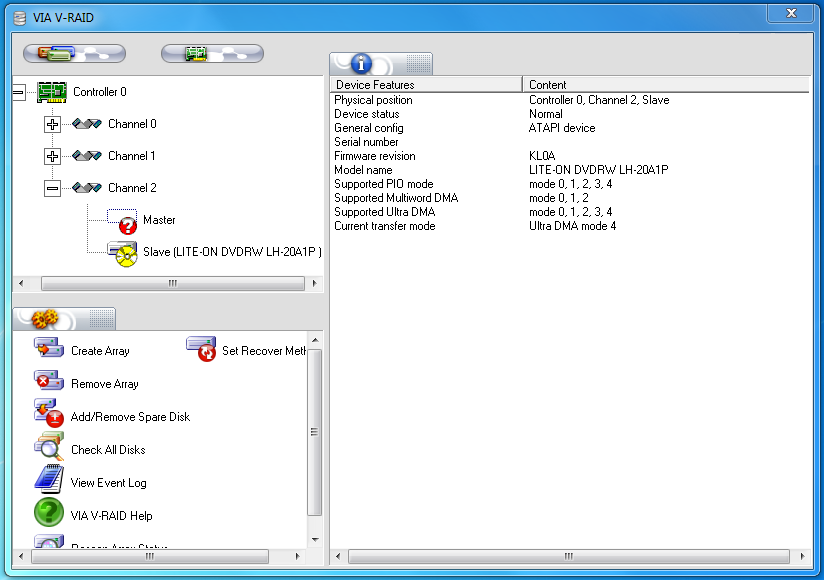
Task: Click the device tree scroll right arrow
Action: [x=314, y=283]
